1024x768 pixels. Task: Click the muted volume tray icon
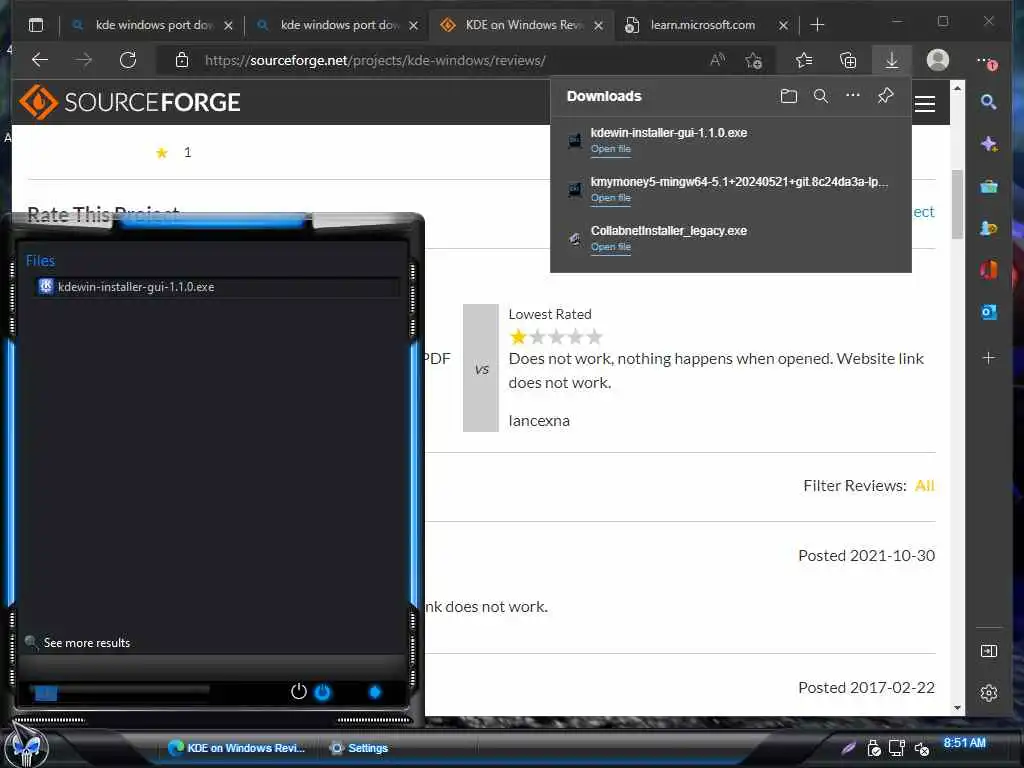pyautogui.click(x=921, y=748)
